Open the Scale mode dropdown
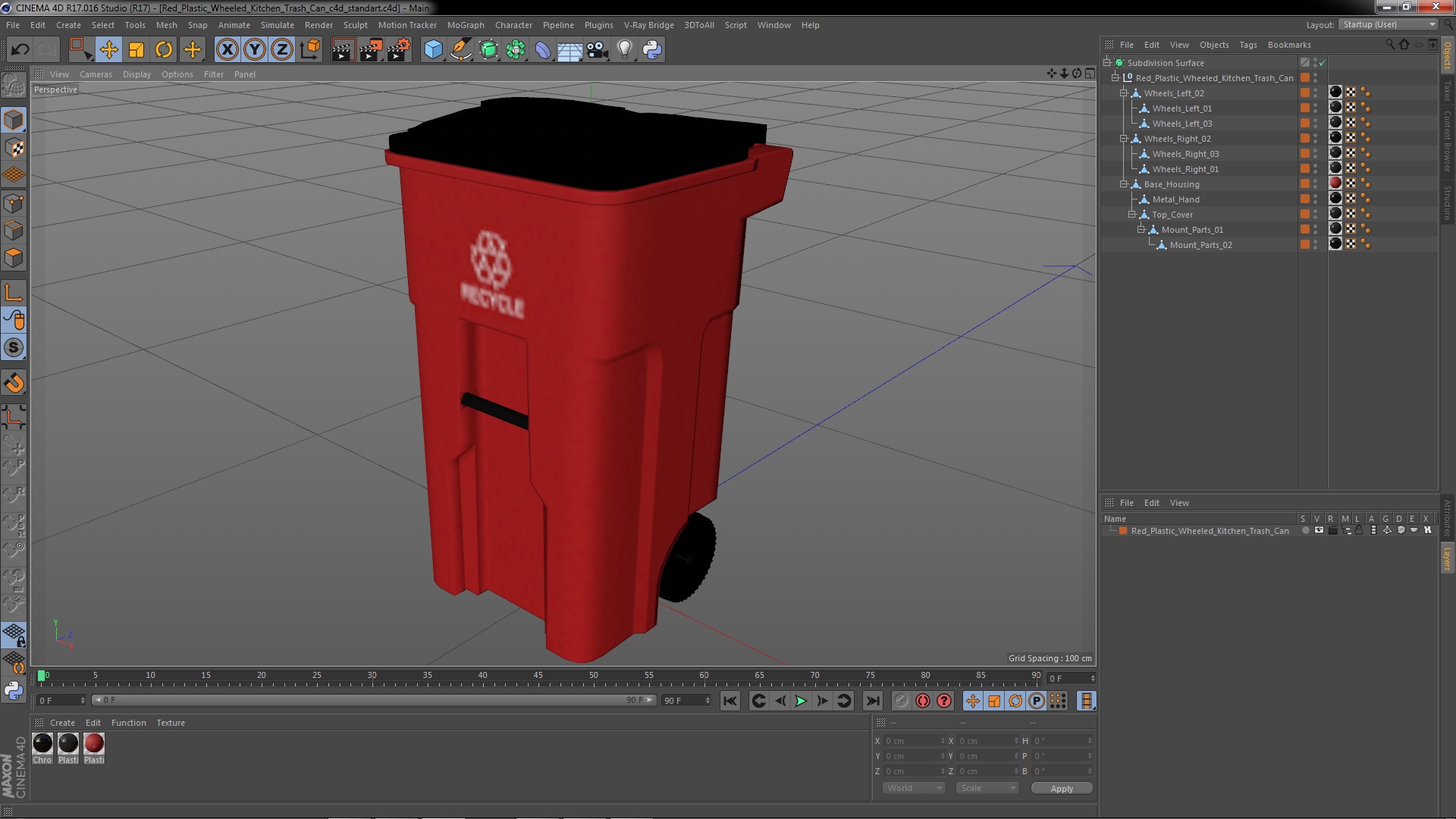Screen dimensions: 1456x819 [987, 789]
